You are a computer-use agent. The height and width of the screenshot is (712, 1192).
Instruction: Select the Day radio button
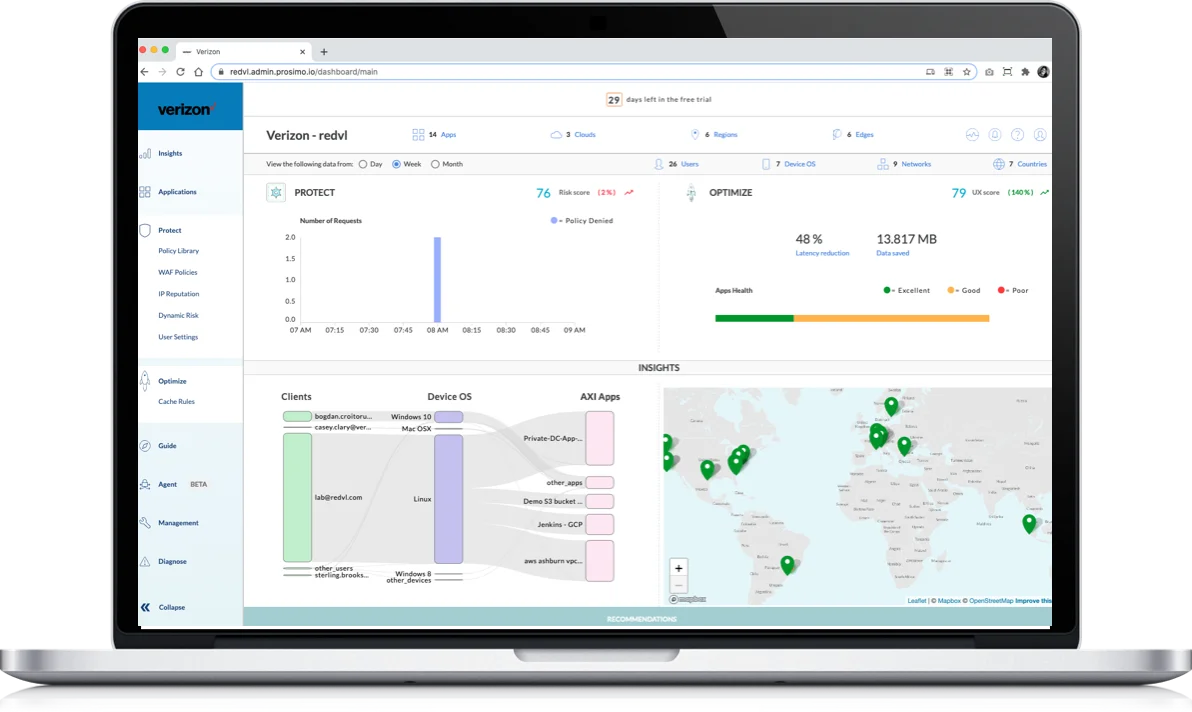pyautogui.click(x=364, y=164)
